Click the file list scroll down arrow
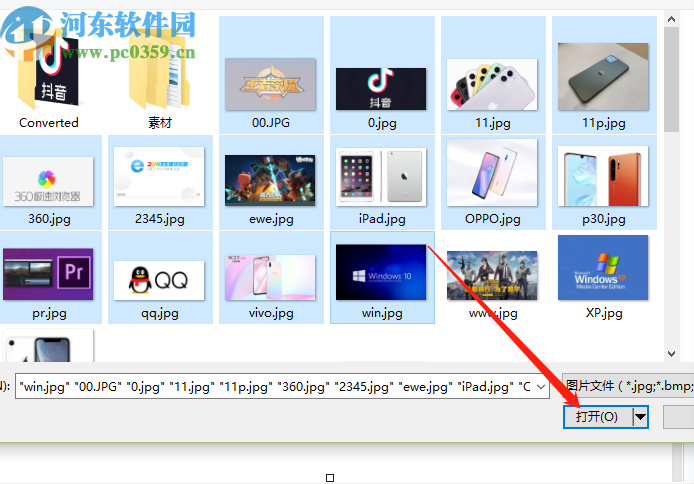694x484 pixels. [671, 354]
